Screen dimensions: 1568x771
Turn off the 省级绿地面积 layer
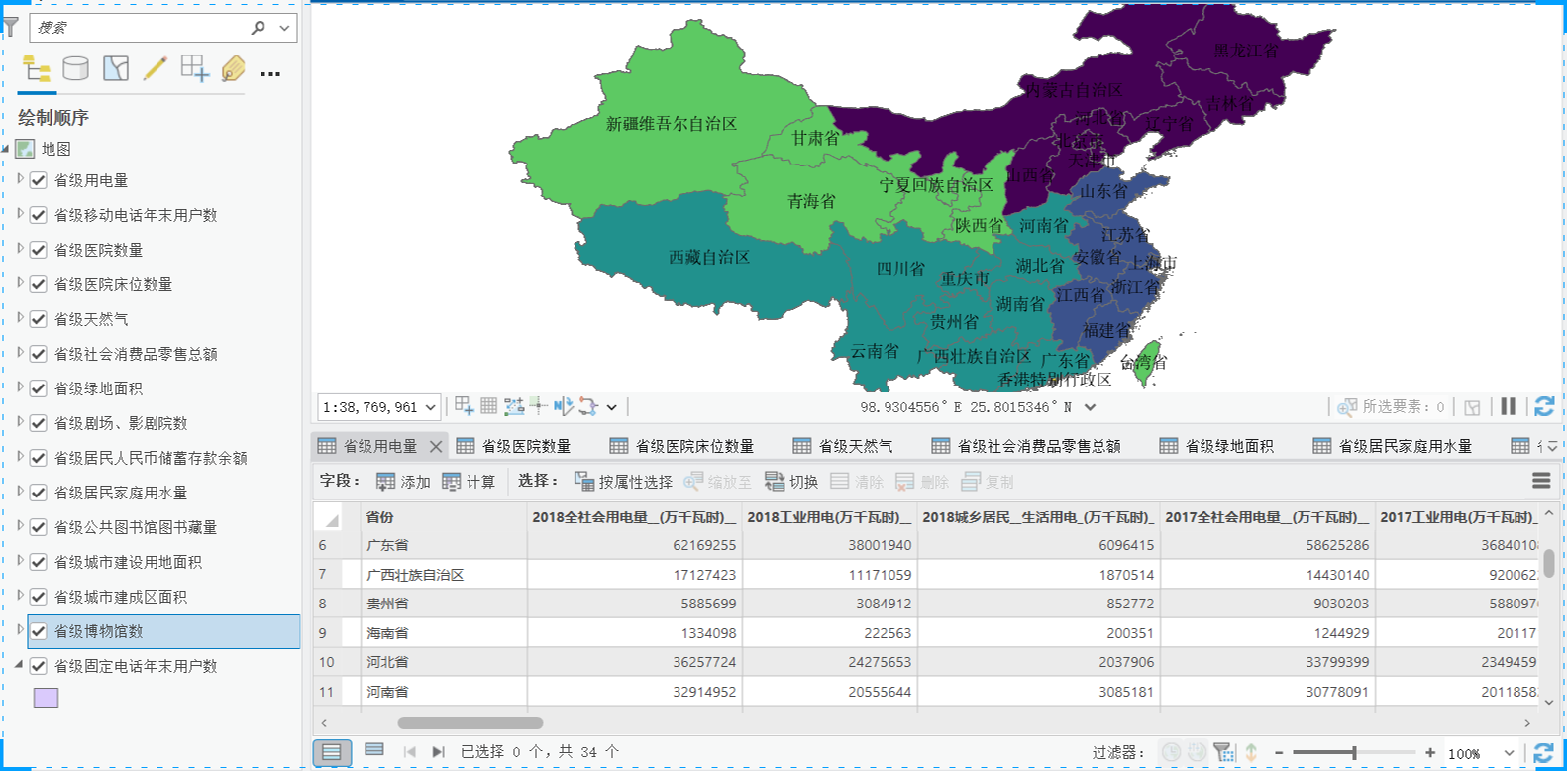(x=39, y=388)
